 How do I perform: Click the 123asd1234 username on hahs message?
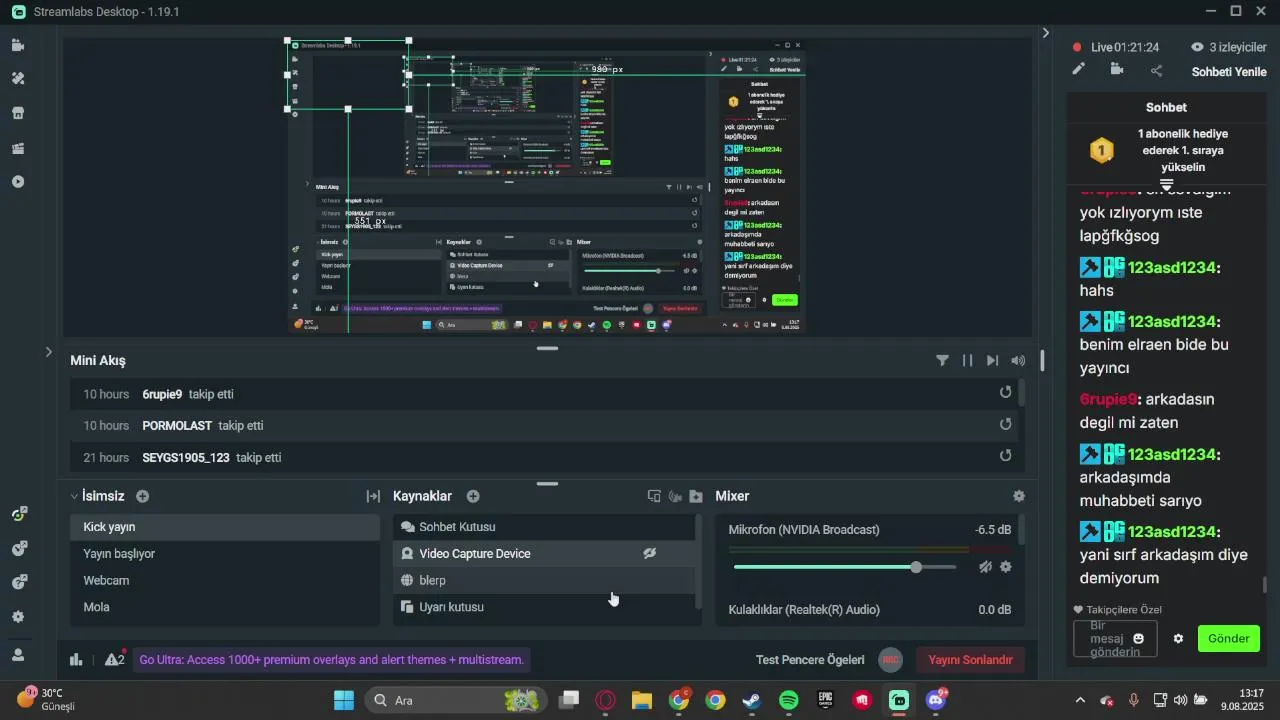[x=1173, y=268]
